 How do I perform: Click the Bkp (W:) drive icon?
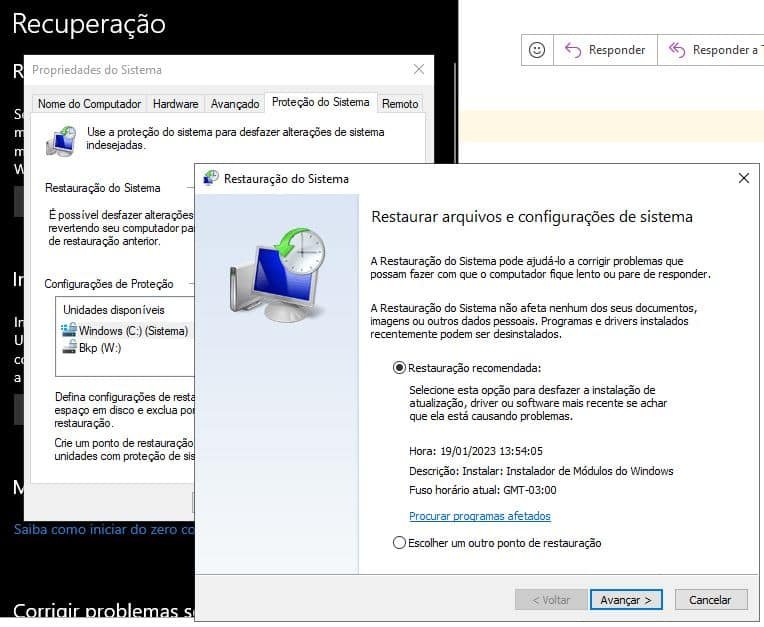tap(69, 347)
